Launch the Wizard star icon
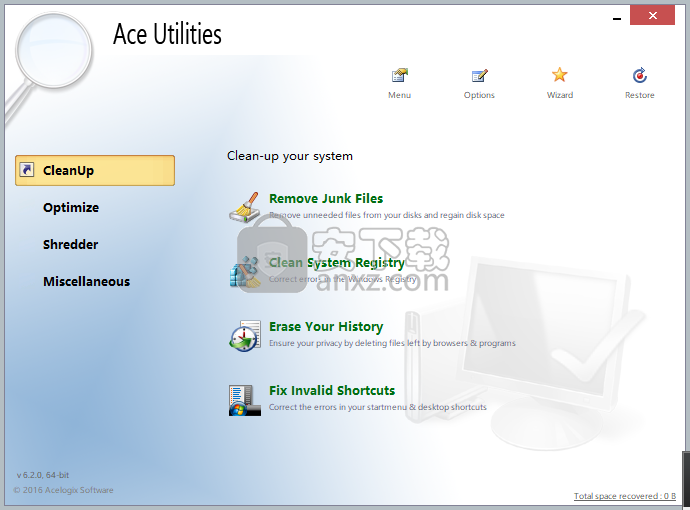The height and width of the screenshot is (510, 690). [x=559, y=75]
